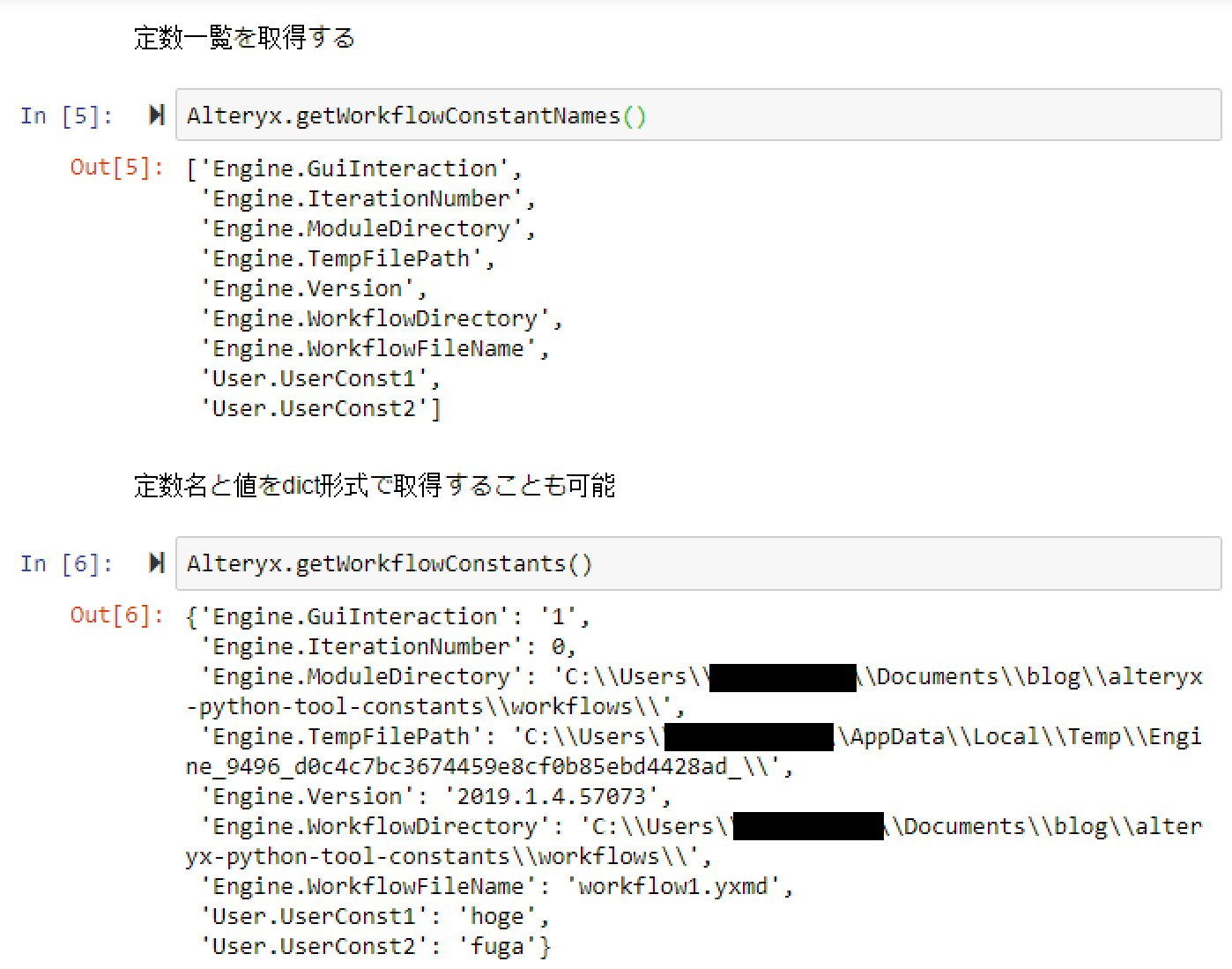Click the Out[5] output prompt
Screen dimensions: 1232x969
[116, 168]
